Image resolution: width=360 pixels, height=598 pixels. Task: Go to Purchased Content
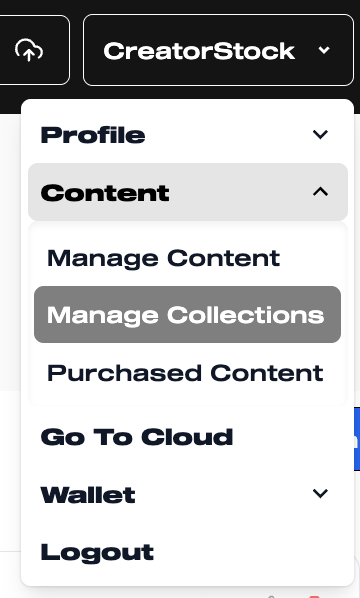coord(185,373)
